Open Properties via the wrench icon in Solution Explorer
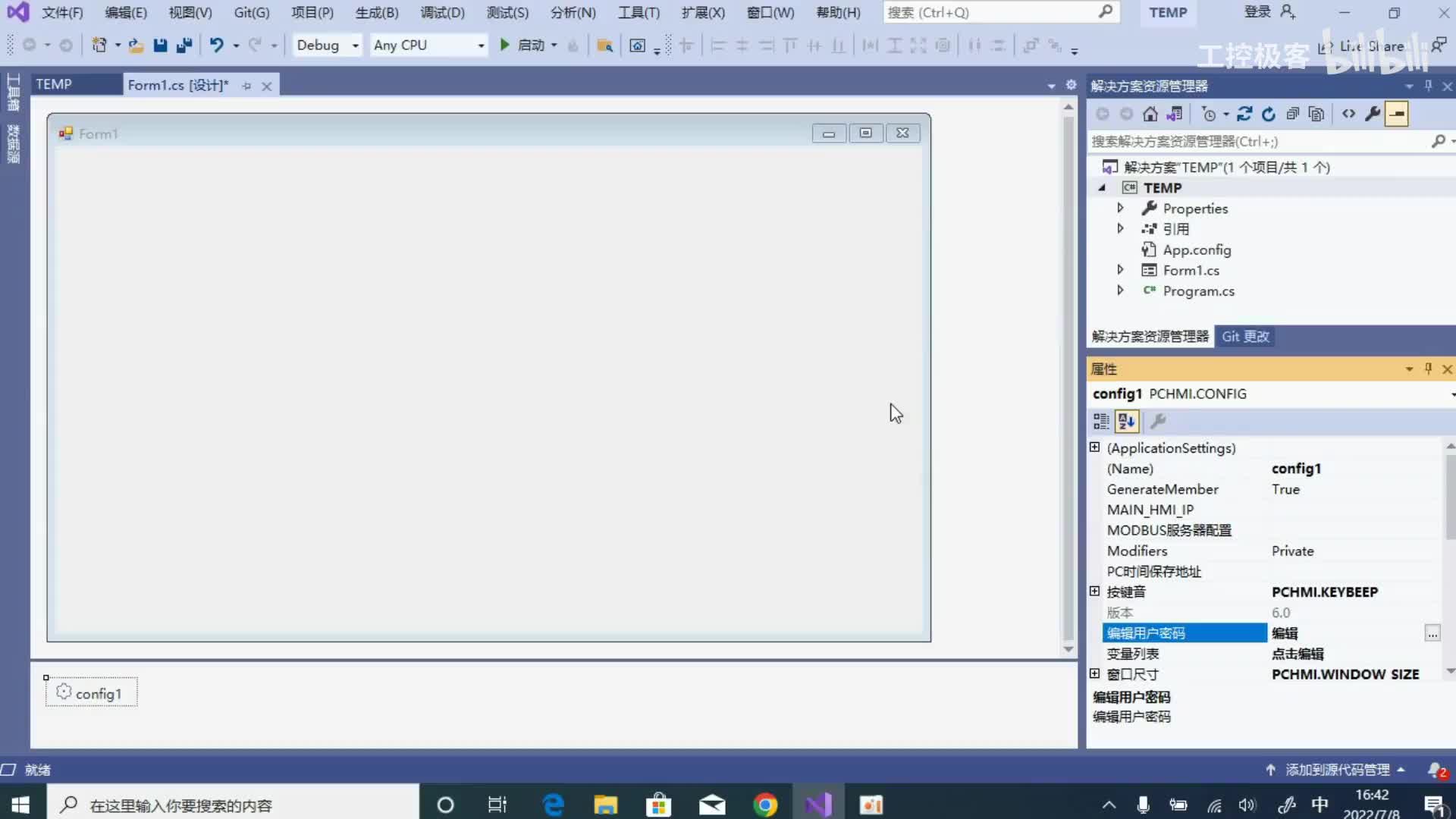Image resolution: width=1456 pixels, height=819 pixels. tap(1373, 114)
